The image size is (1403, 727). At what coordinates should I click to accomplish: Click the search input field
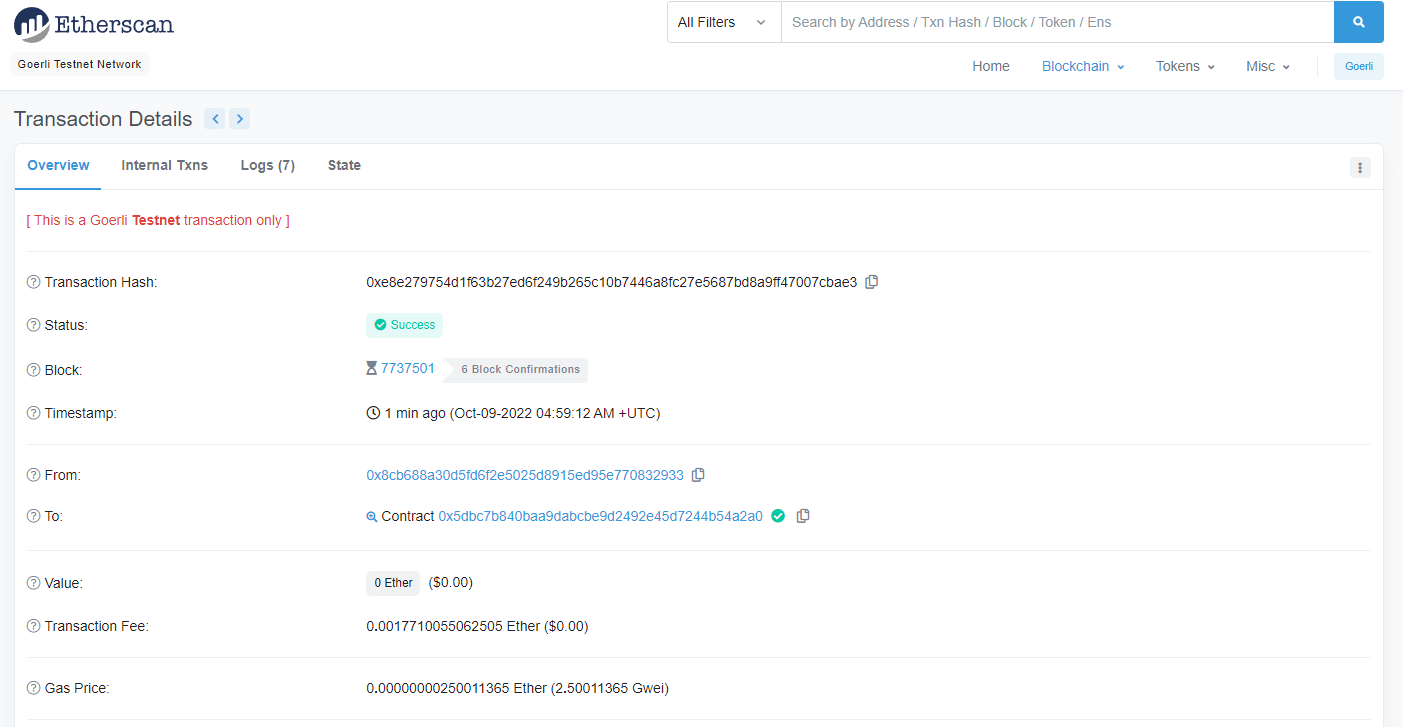(1057, 22)
